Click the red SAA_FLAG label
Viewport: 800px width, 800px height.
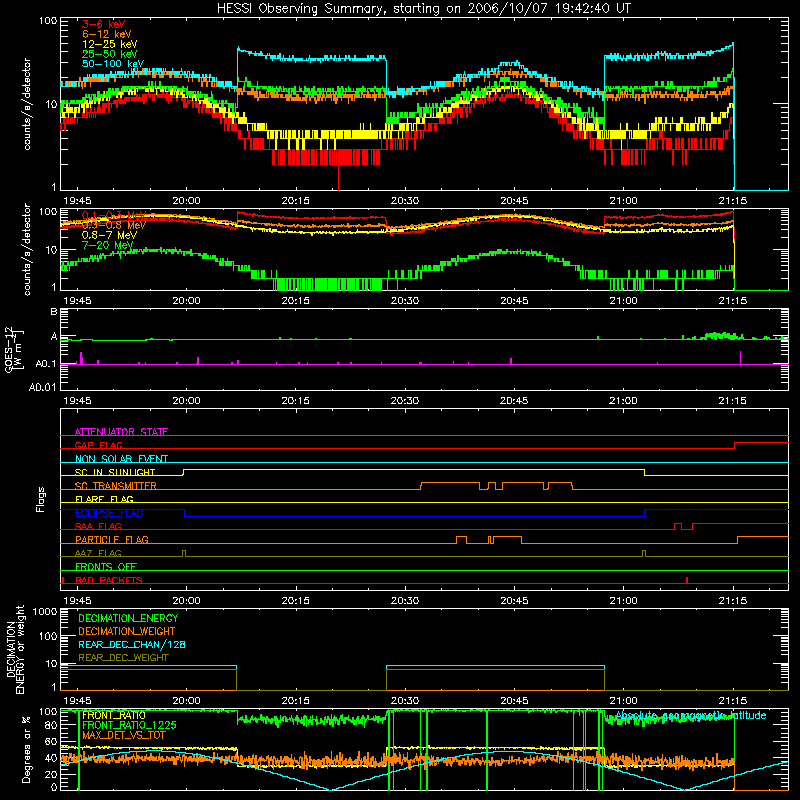[x=98, y=526]
